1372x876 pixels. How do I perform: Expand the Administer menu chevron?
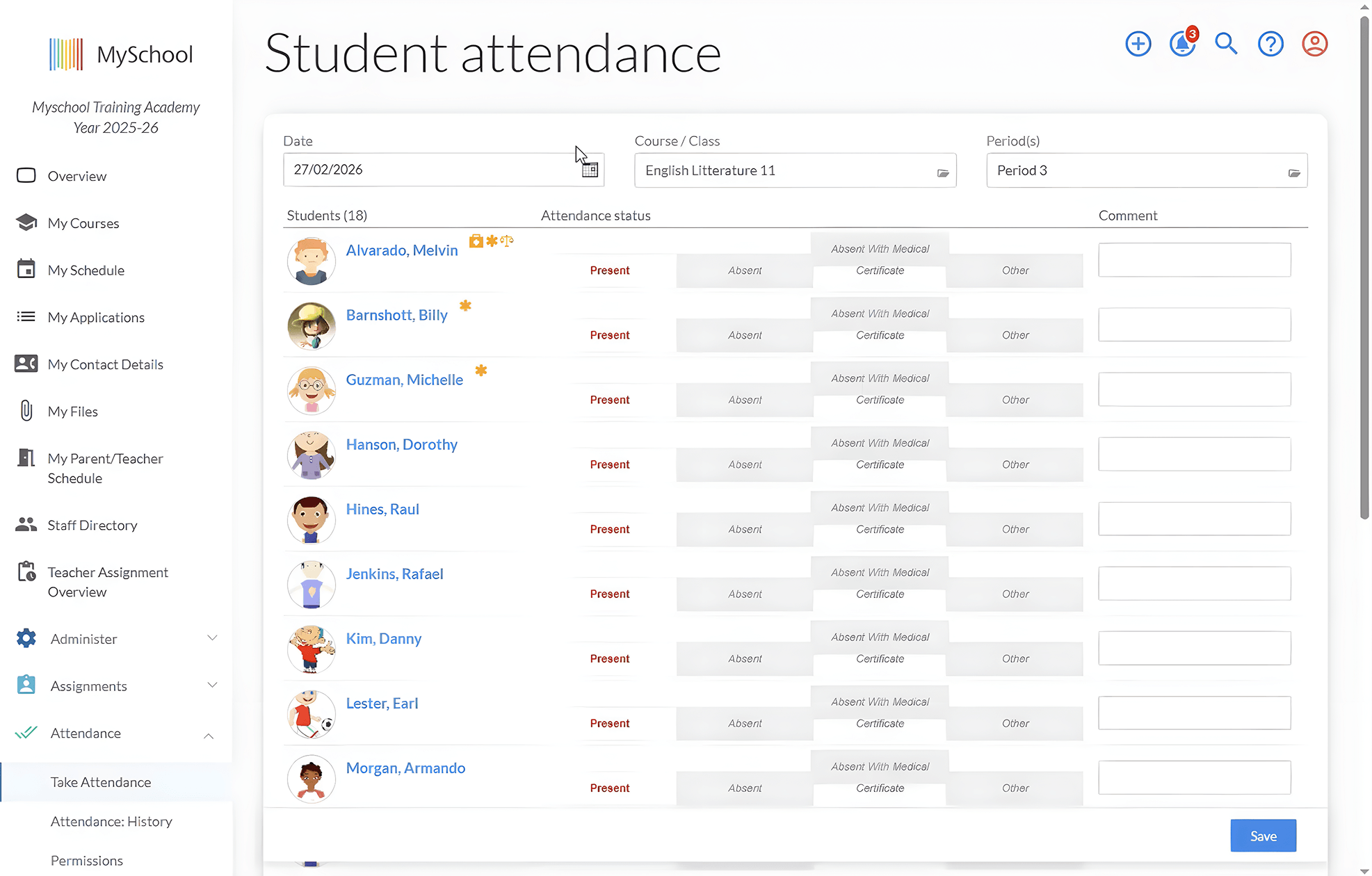tap(212, 638)
